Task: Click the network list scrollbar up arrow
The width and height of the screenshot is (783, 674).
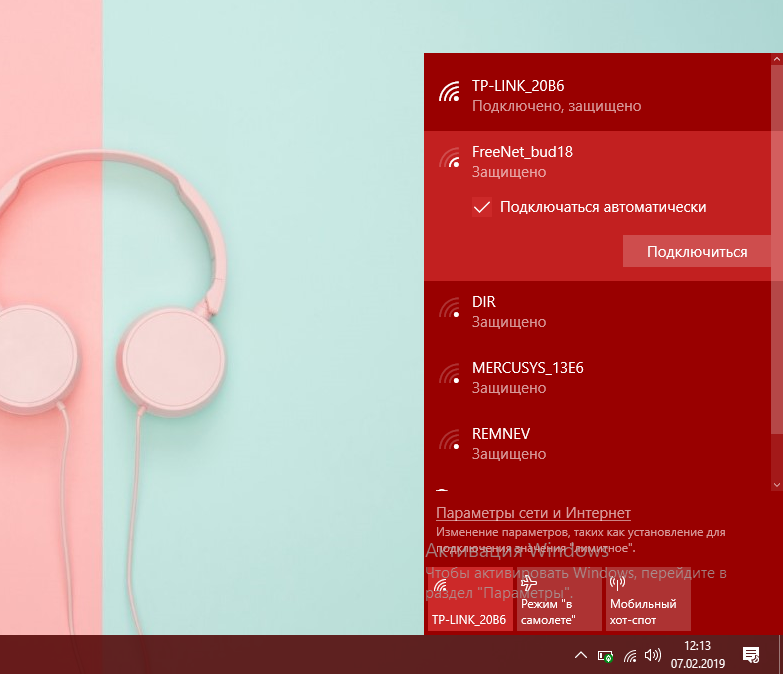Action: tap(777, 59)
